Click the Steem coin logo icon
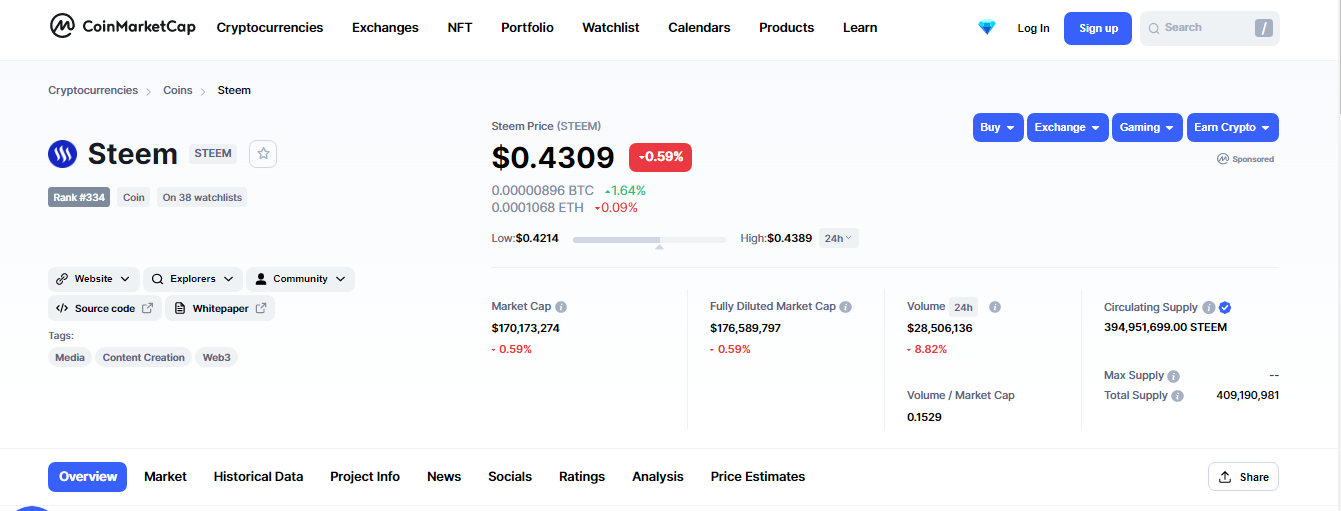This screenshot has height=511, width=1341. (63, 154)
